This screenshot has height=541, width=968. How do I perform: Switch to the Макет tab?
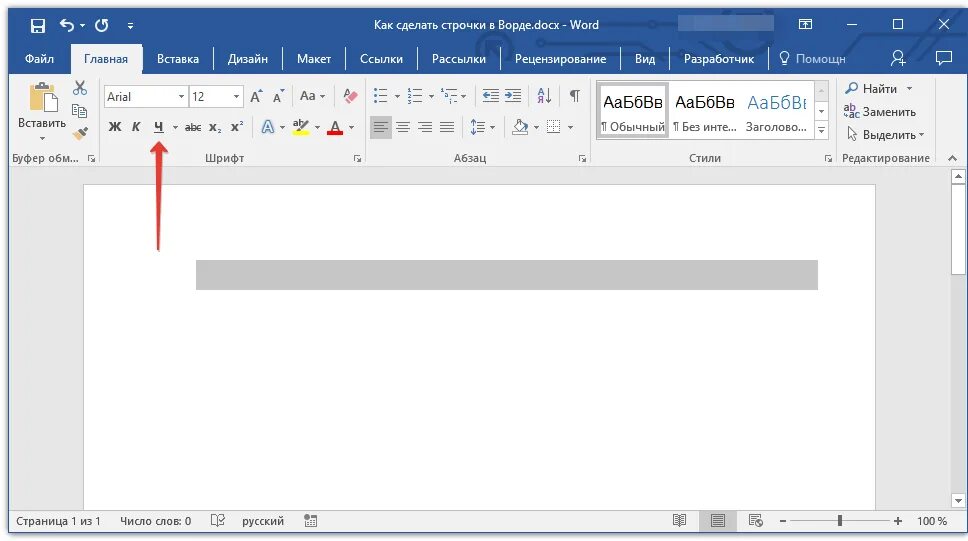[x=314, y=59]
